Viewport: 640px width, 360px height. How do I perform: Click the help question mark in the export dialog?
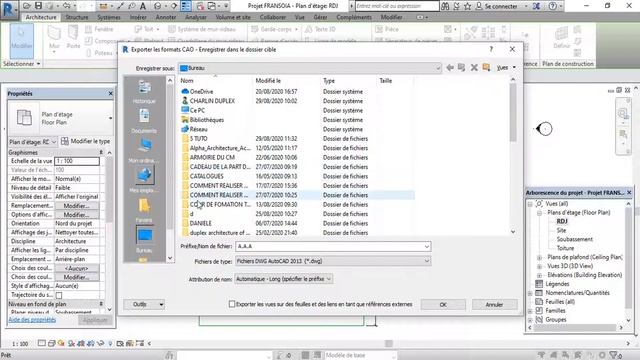tap(491, 49)
